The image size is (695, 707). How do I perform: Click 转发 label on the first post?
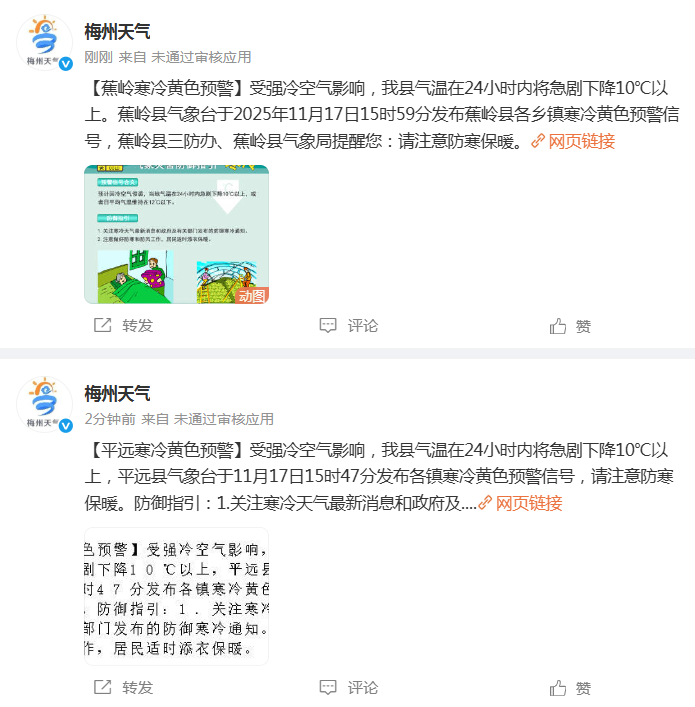point(138,326)
